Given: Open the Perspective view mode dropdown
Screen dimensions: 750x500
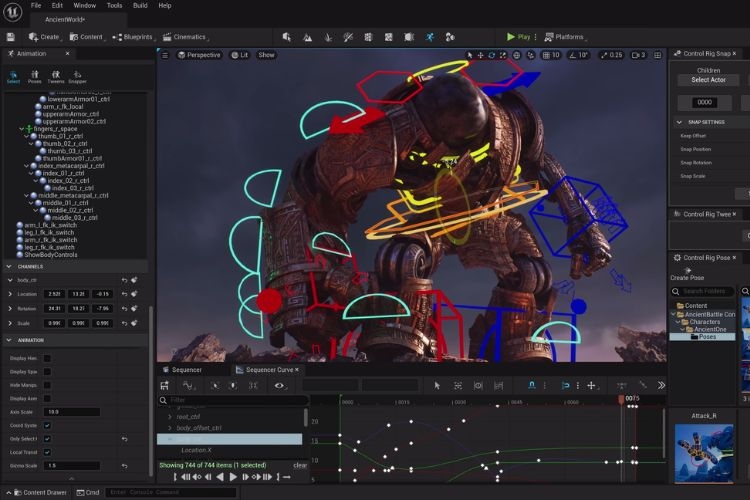Looking at the screenshot, I should (199, 55).
